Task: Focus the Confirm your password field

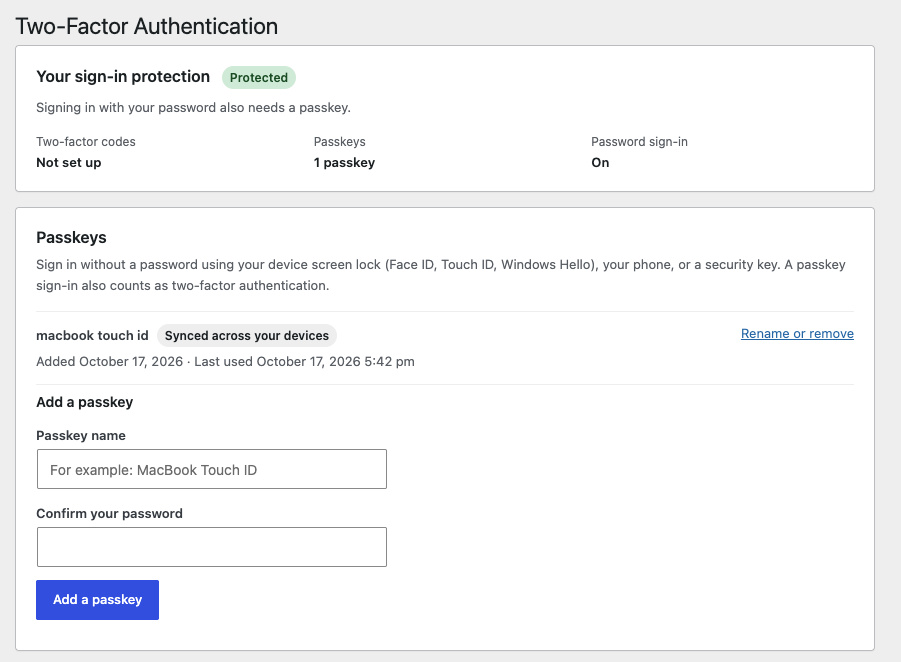Action: coord(211,546)
